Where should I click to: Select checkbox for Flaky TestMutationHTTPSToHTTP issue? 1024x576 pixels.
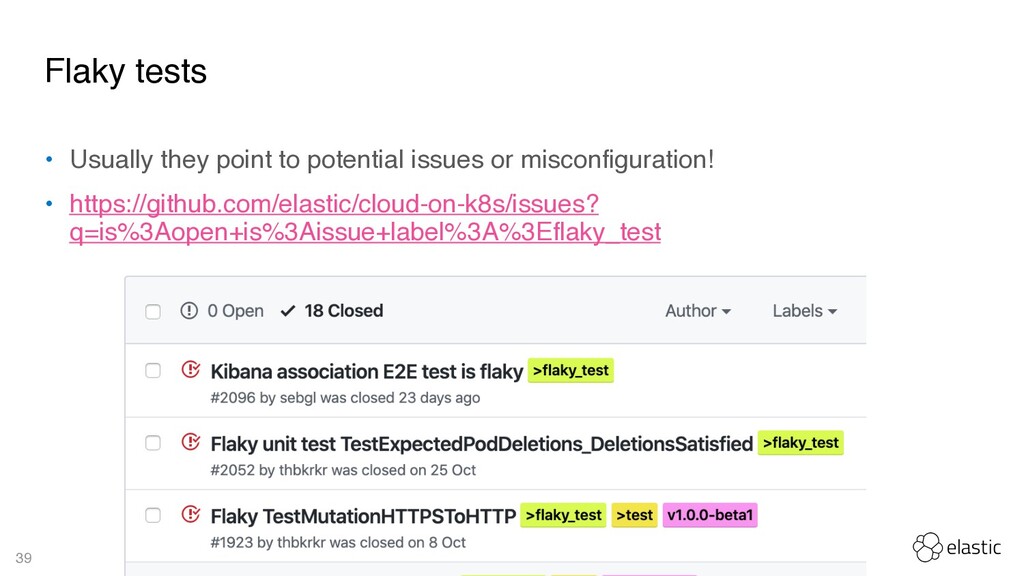point(153,516)
